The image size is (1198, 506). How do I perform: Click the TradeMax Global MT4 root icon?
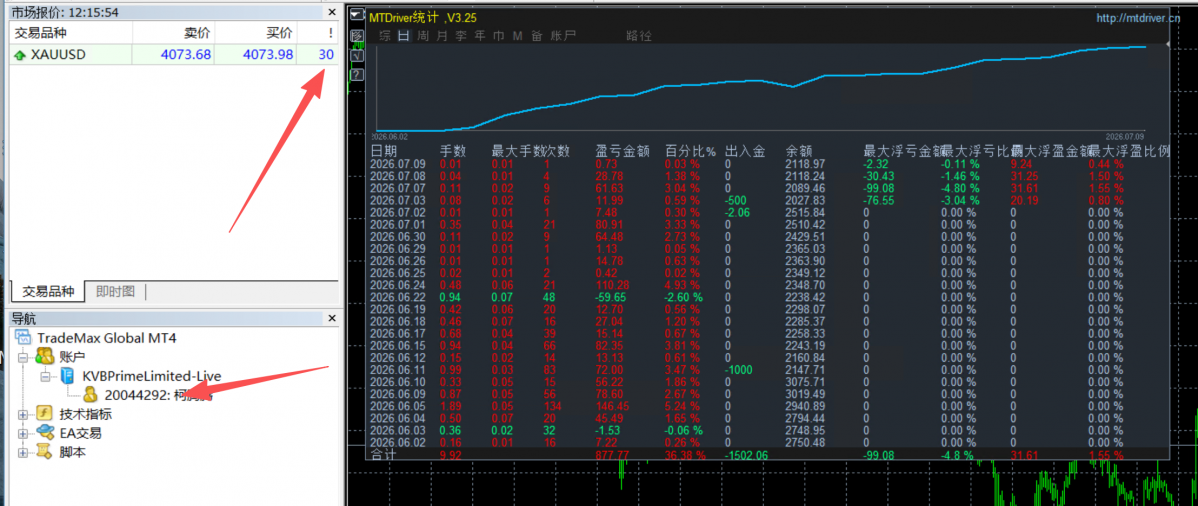point(23,338)
